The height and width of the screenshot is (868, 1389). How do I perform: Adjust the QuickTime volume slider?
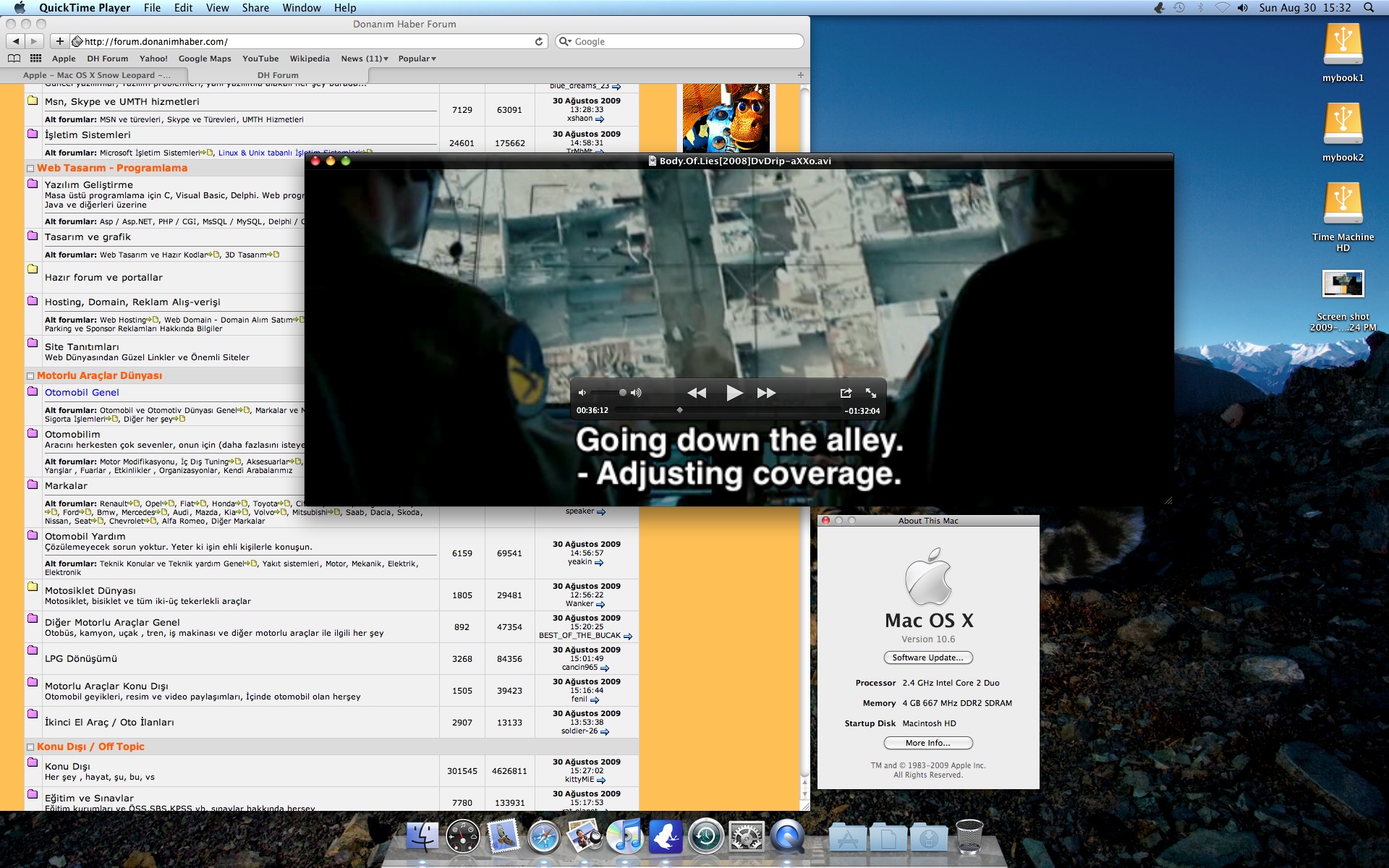pyautogui.click(x=608, y=393)
